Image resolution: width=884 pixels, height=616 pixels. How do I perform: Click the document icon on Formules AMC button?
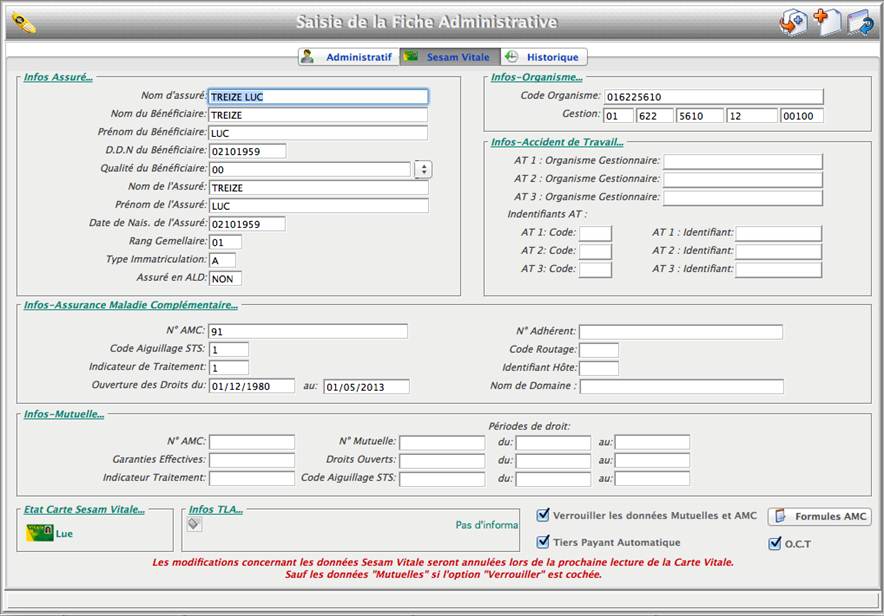pyautogui.click(x=781, y=516)
